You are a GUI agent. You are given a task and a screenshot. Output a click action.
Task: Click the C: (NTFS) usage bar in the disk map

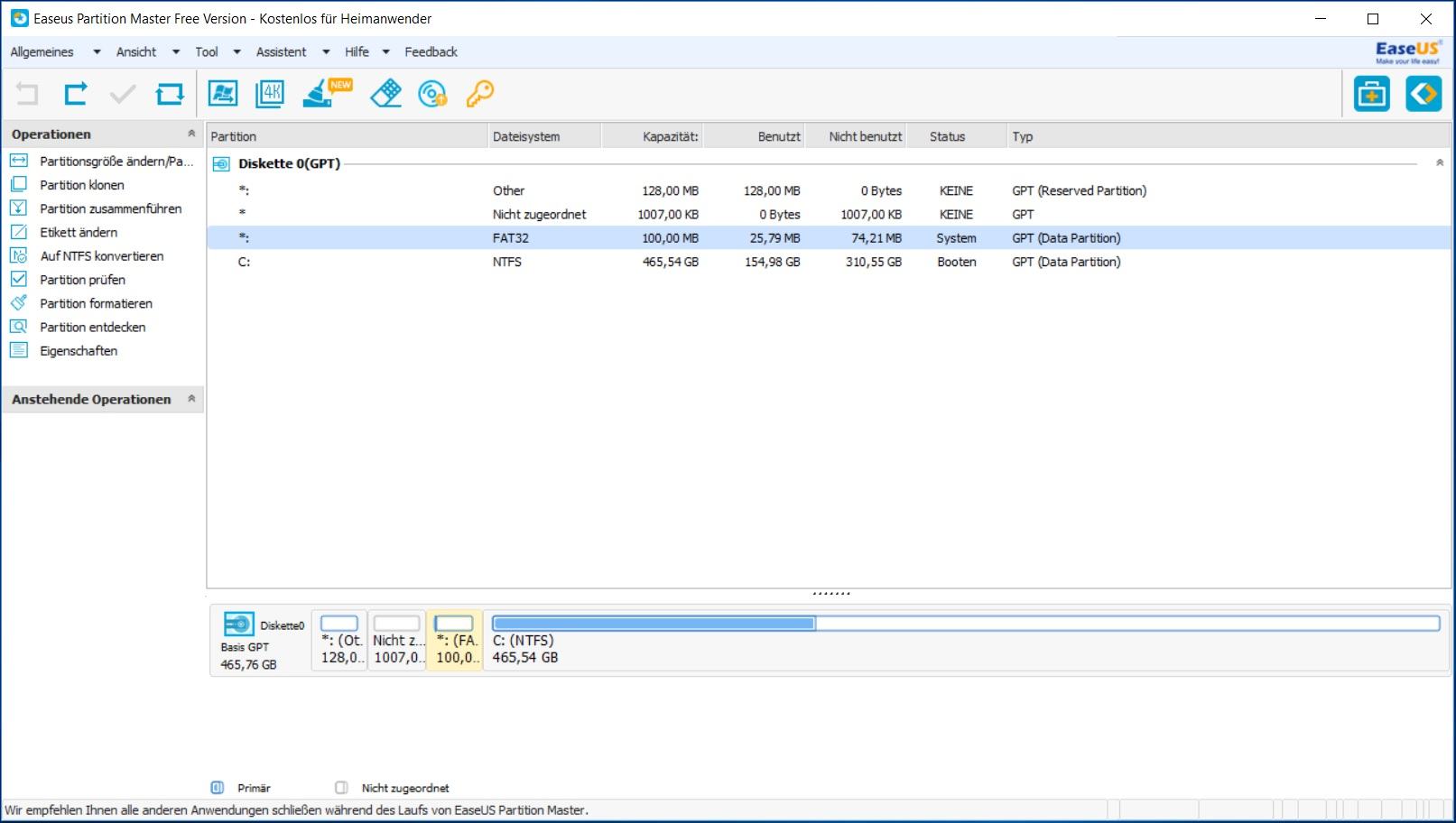pos(966,623)
